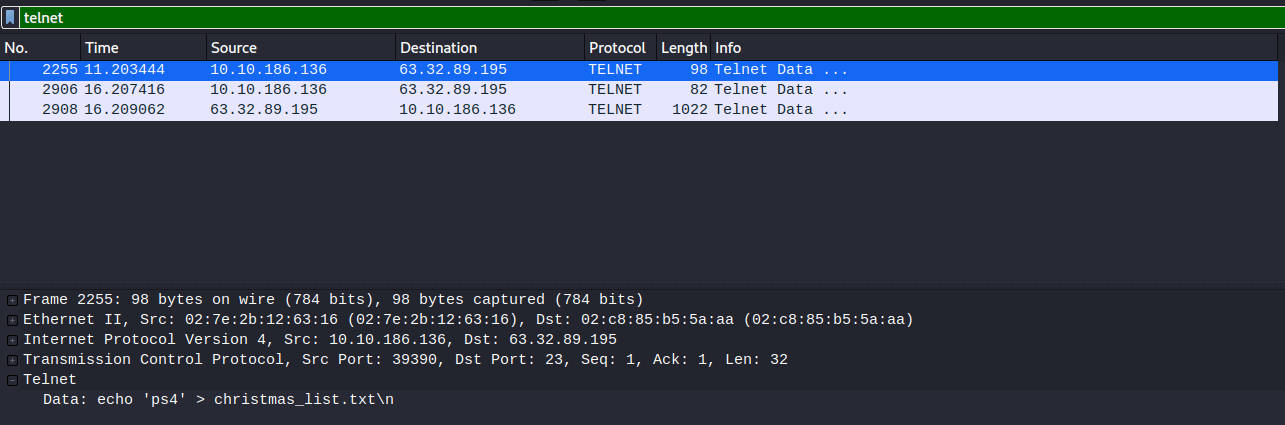Click the display filter bookmark icon
The height and width of the screenshot is (425, 1285).
click(11, 18)
